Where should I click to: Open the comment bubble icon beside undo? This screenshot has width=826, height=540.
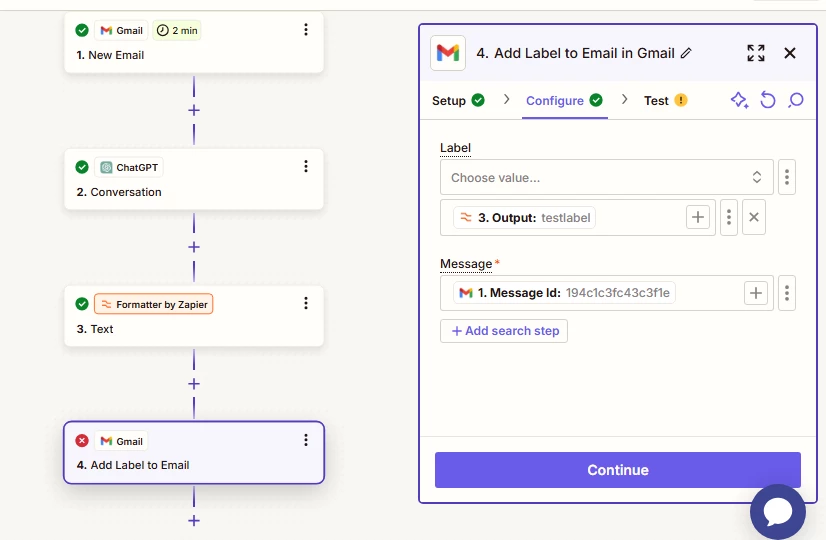(796, 100)
